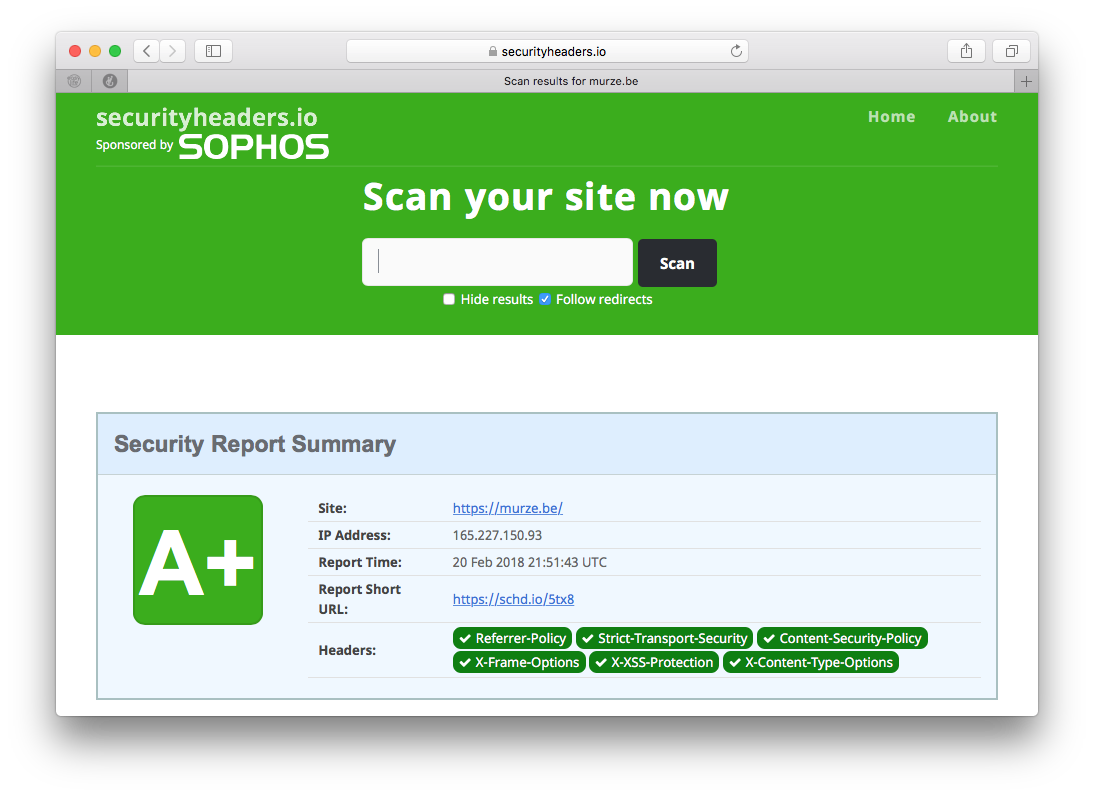This screenshot has width=1094, height=796.
Task: Enable the Hide results checkbox
Action: [x=449, y=299]
